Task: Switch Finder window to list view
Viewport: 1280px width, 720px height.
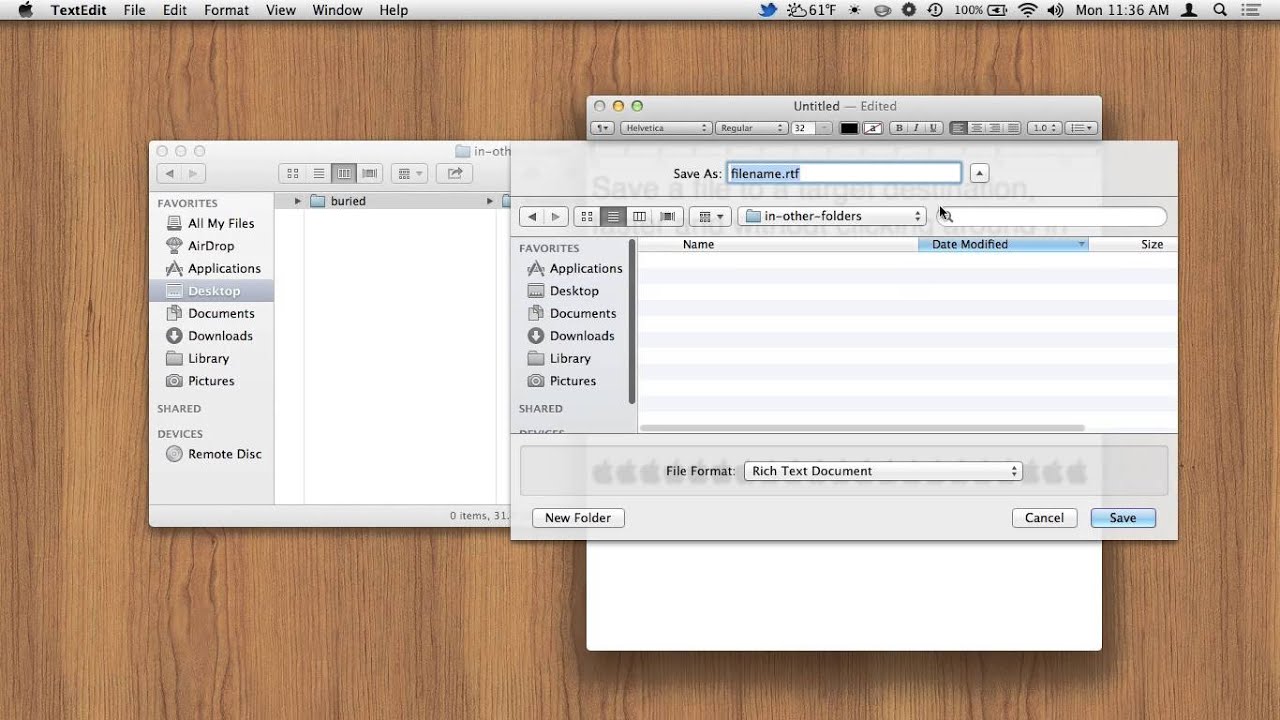Action: coord(319,173)
